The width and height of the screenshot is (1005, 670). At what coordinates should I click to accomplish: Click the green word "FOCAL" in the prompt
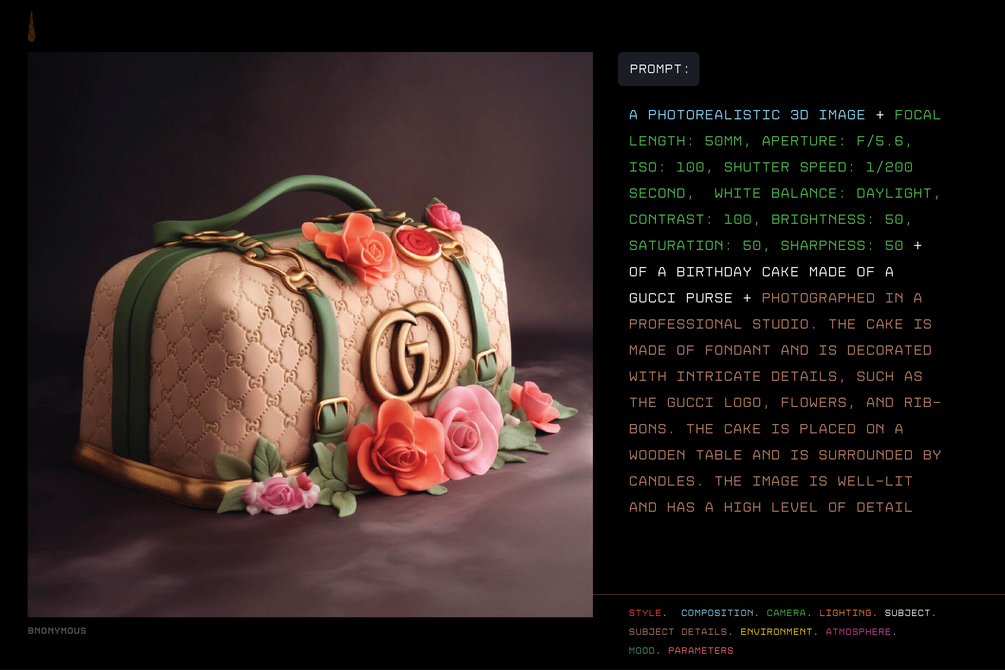point(917,115)
